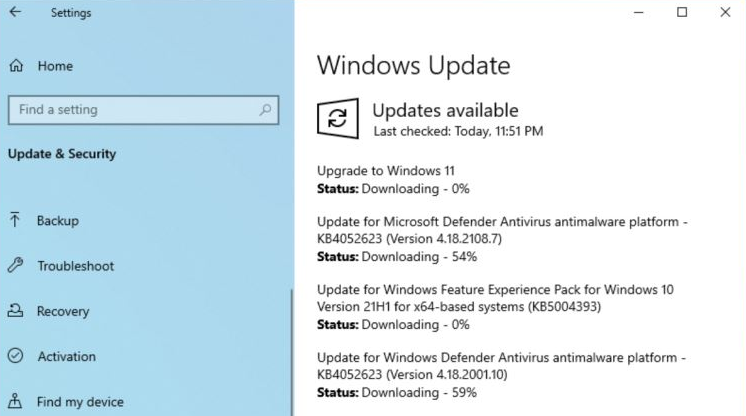This screenshot has height=416, width=746.
Task: Click the Windows Update page title
Action: pos(413,65)
